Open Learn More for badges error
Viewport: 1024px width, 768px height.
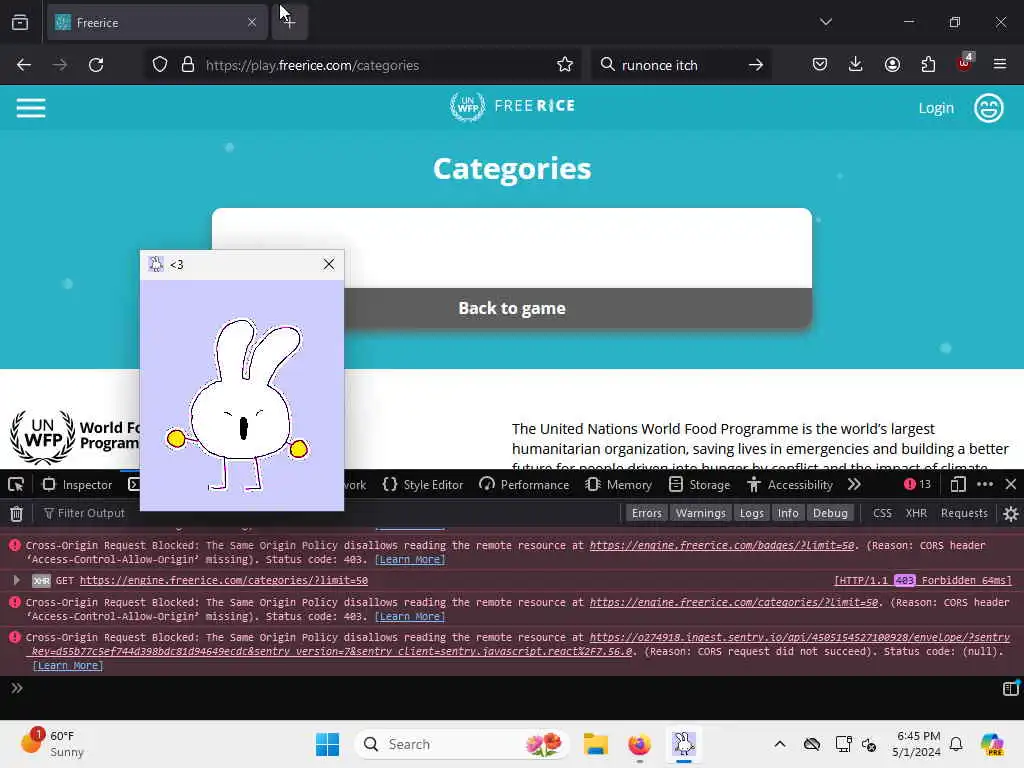click(x=410, y=560)
